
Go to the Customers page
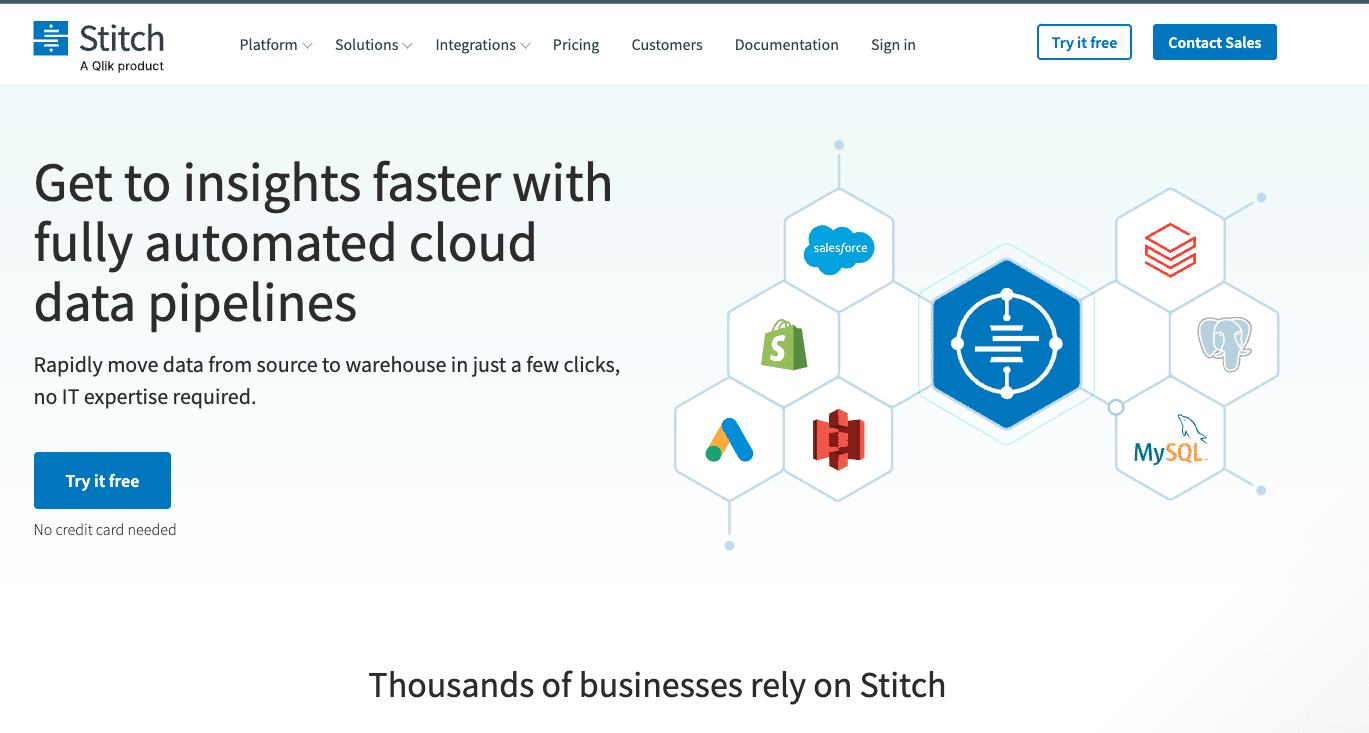pos(667,45)
